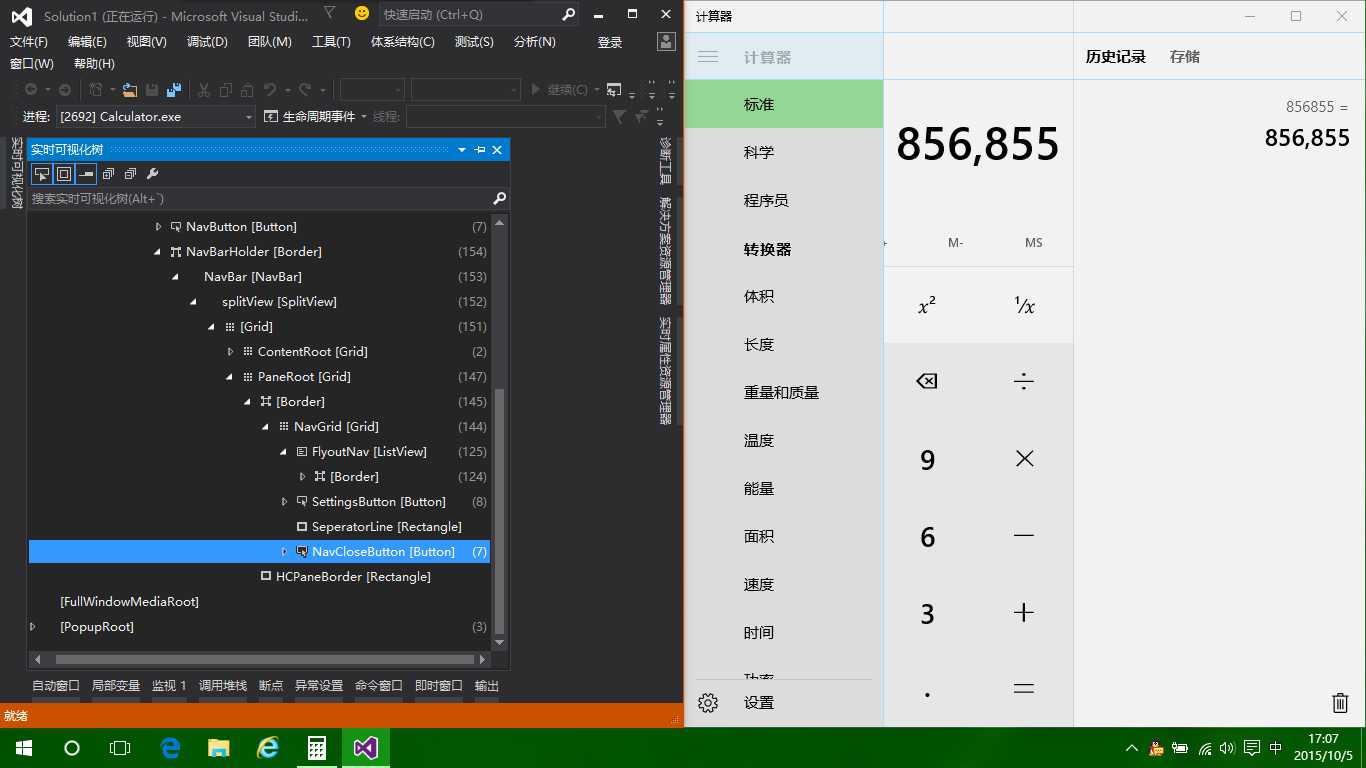Click the divide key in Calculator

coord(1023,381)
